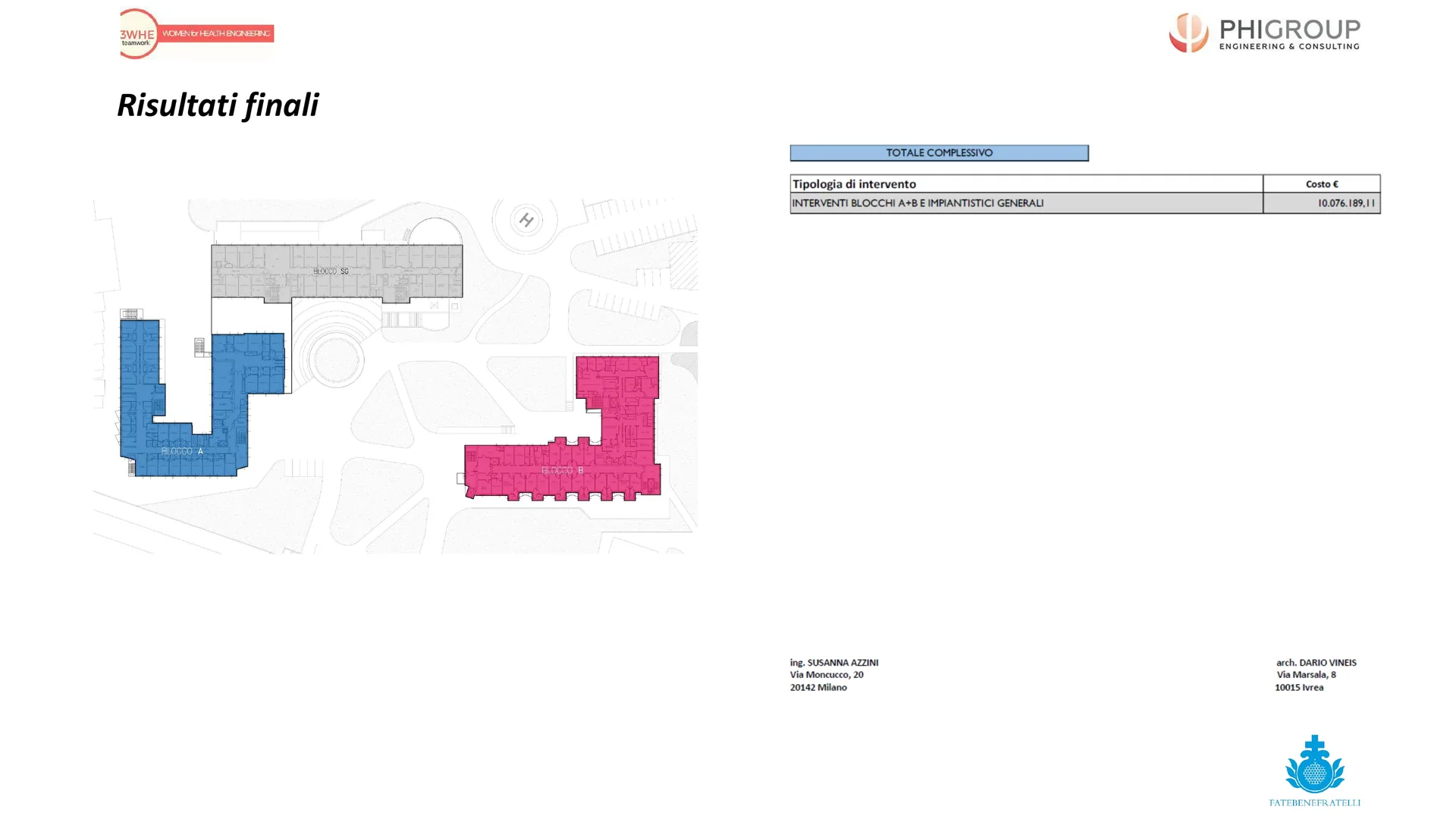Select the '10015 Ivrea' text
The width and height of the screenshot is (1456, 819).
pyautogui.click(x=1299, y=688)
